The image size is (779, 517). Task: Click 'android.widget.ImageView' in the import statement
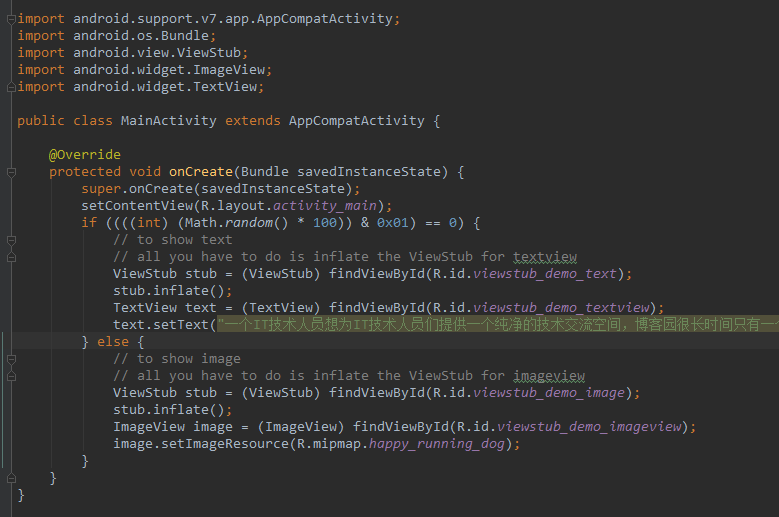click(169, 70)
